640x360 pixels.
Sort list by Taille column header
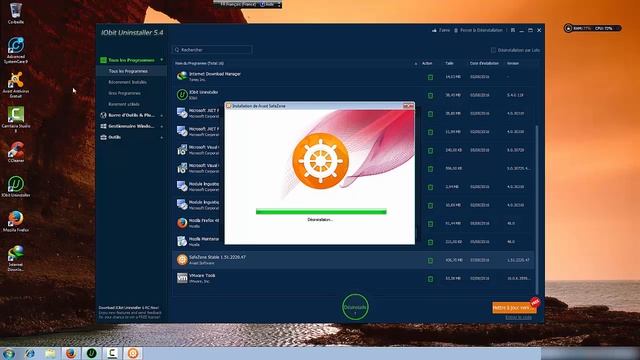(x=449, y=63)
